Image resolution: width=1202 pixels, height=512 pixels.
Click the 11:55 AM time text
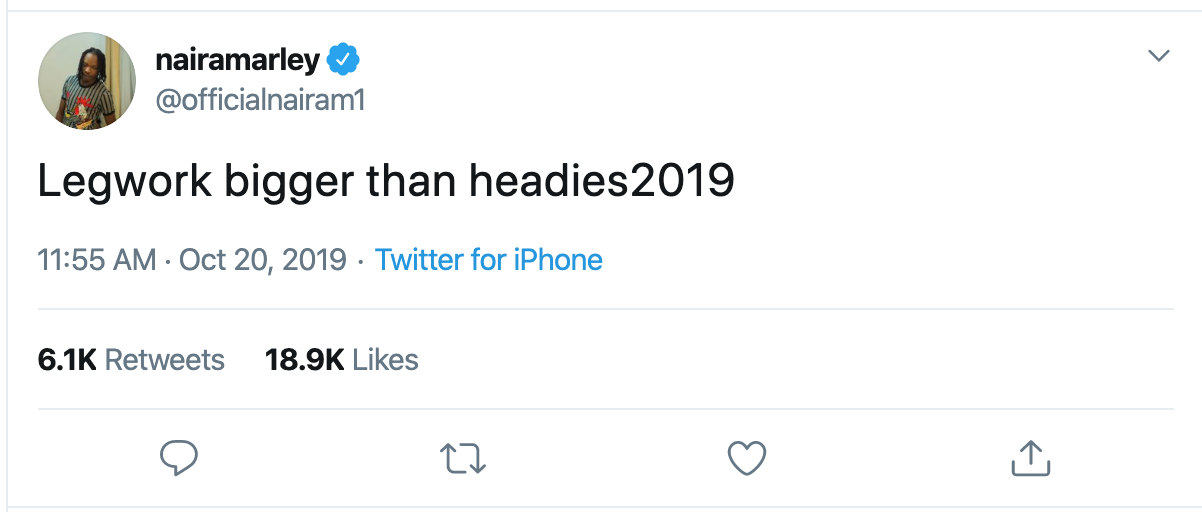pos(96,261)
